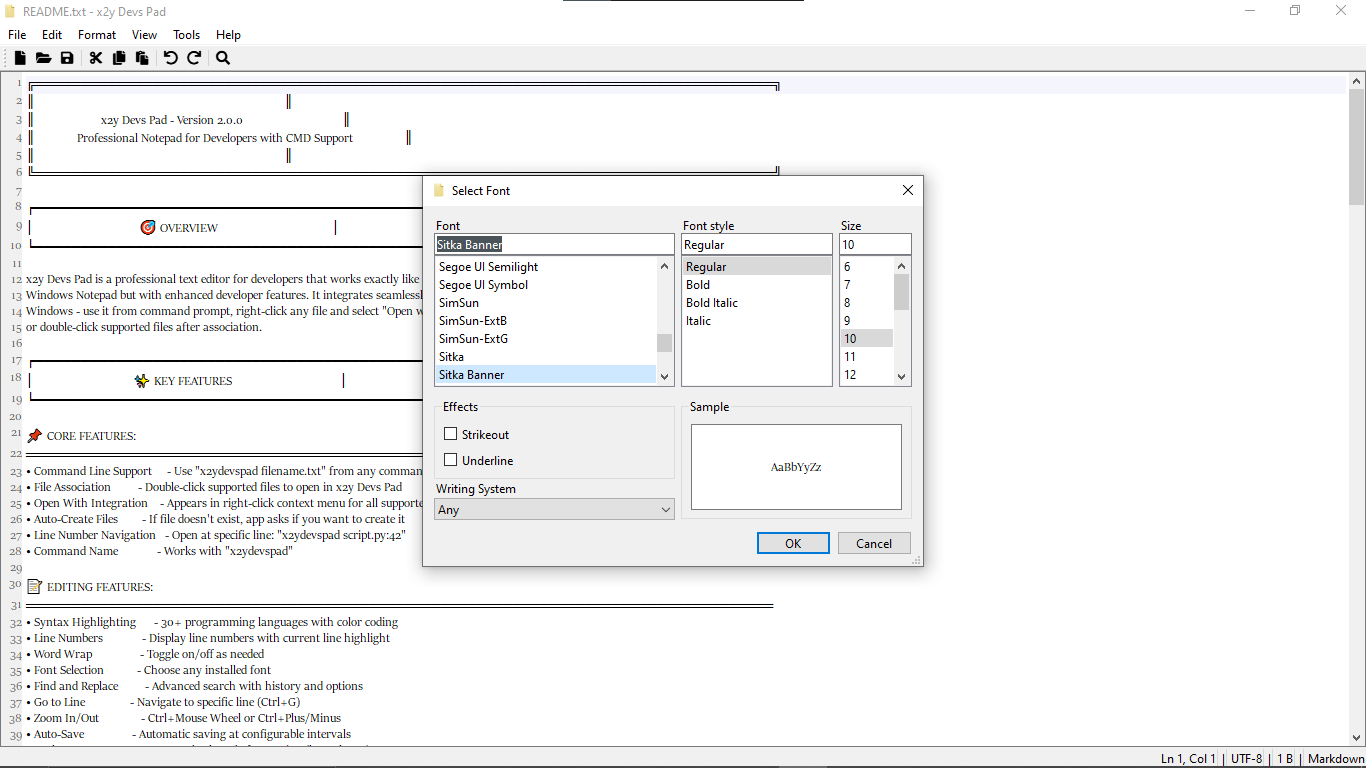Click the Open folder toolbar icon

click(x=43, y=58)
